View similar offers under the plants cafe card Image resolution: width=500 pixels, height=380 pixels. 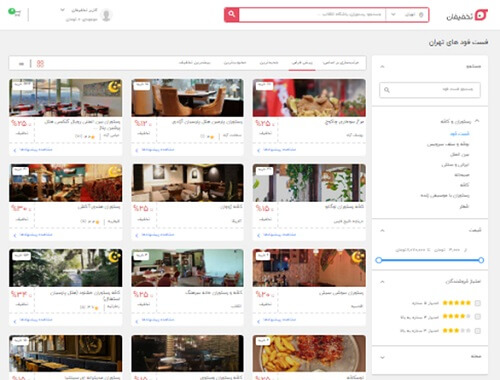pos(277,235)
